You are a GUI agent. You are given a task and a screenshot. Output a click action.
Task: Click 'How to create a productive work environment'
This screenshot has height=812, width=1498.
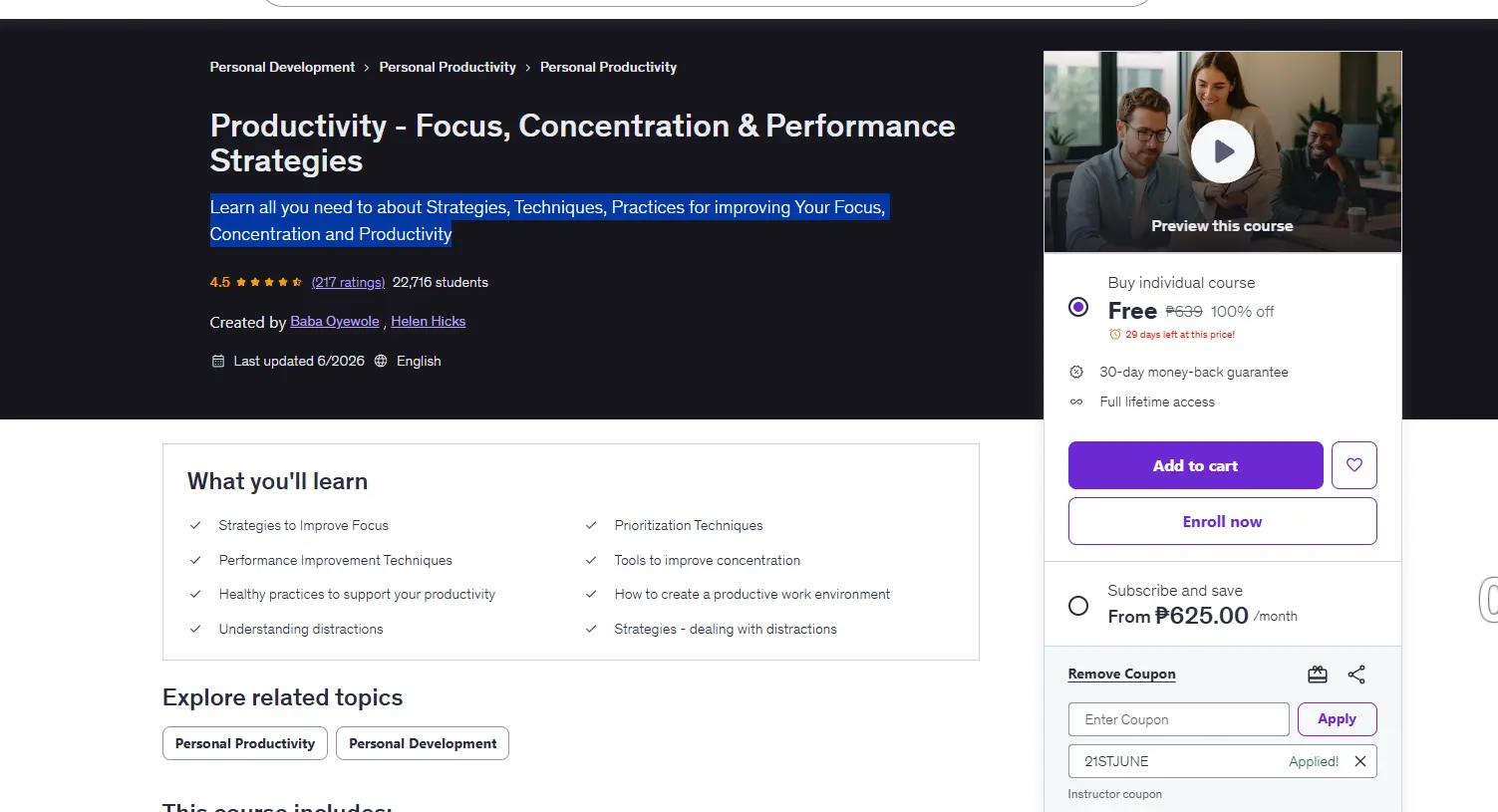coord(752,595)
